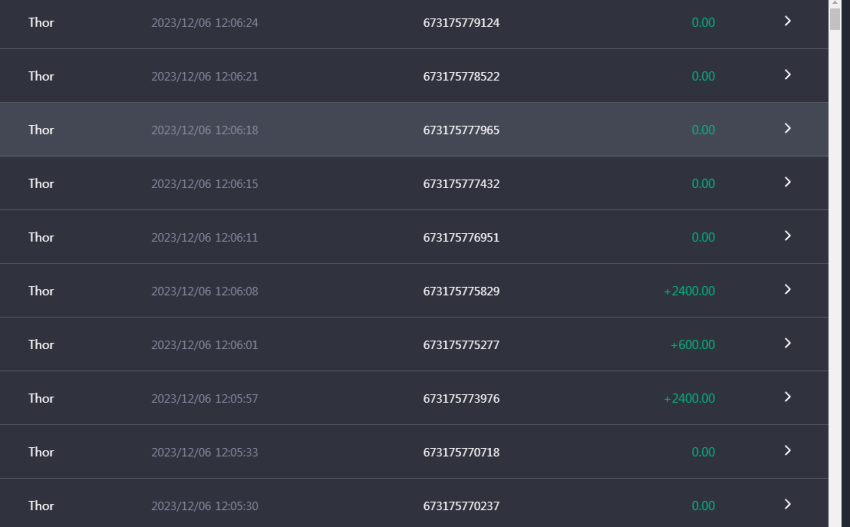This screenshot has height=527, width=850.
Task: Select the Thor entry at 12:06:15
Action: tap(41, 183)
